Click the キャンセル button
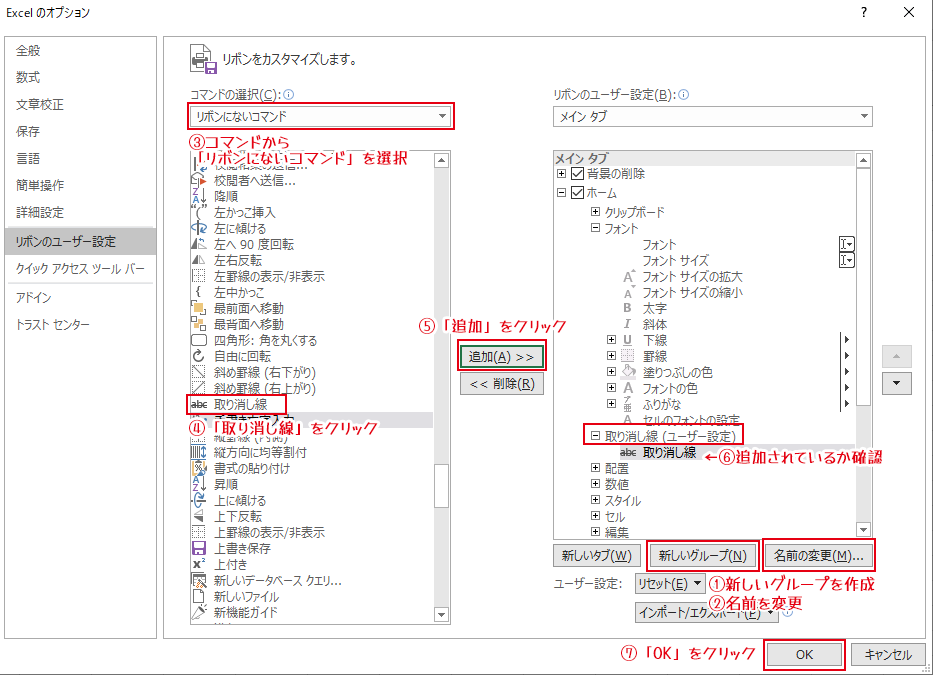 tap(888, 654)
